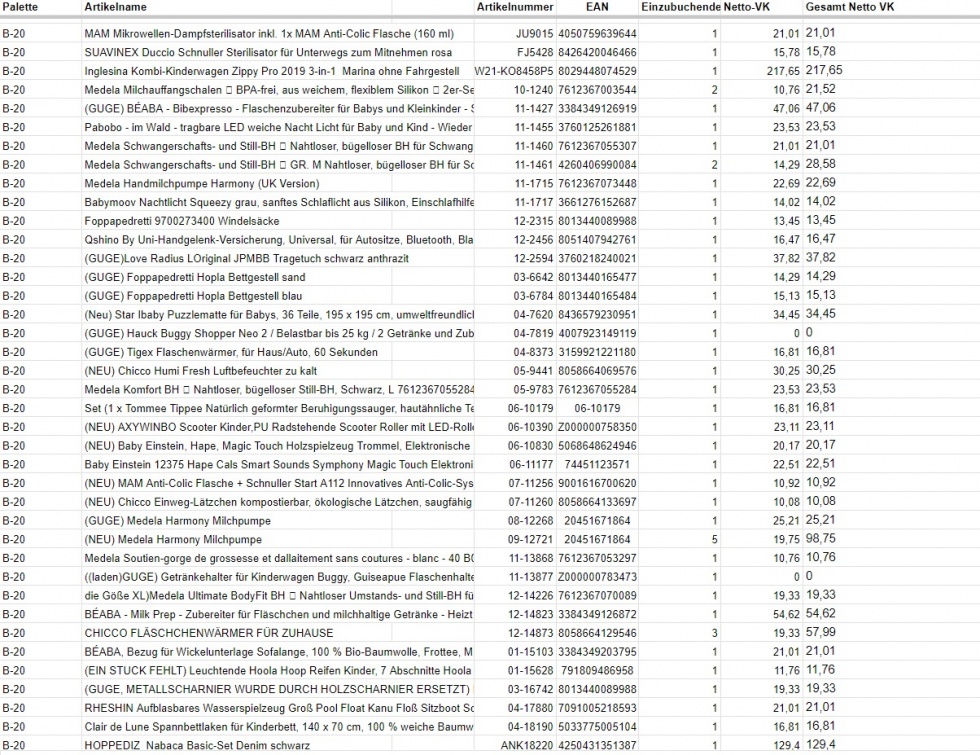
Task: Click the BÉABA Milk Prep Zubereiter cell
Action: click(x=279, y=615)
